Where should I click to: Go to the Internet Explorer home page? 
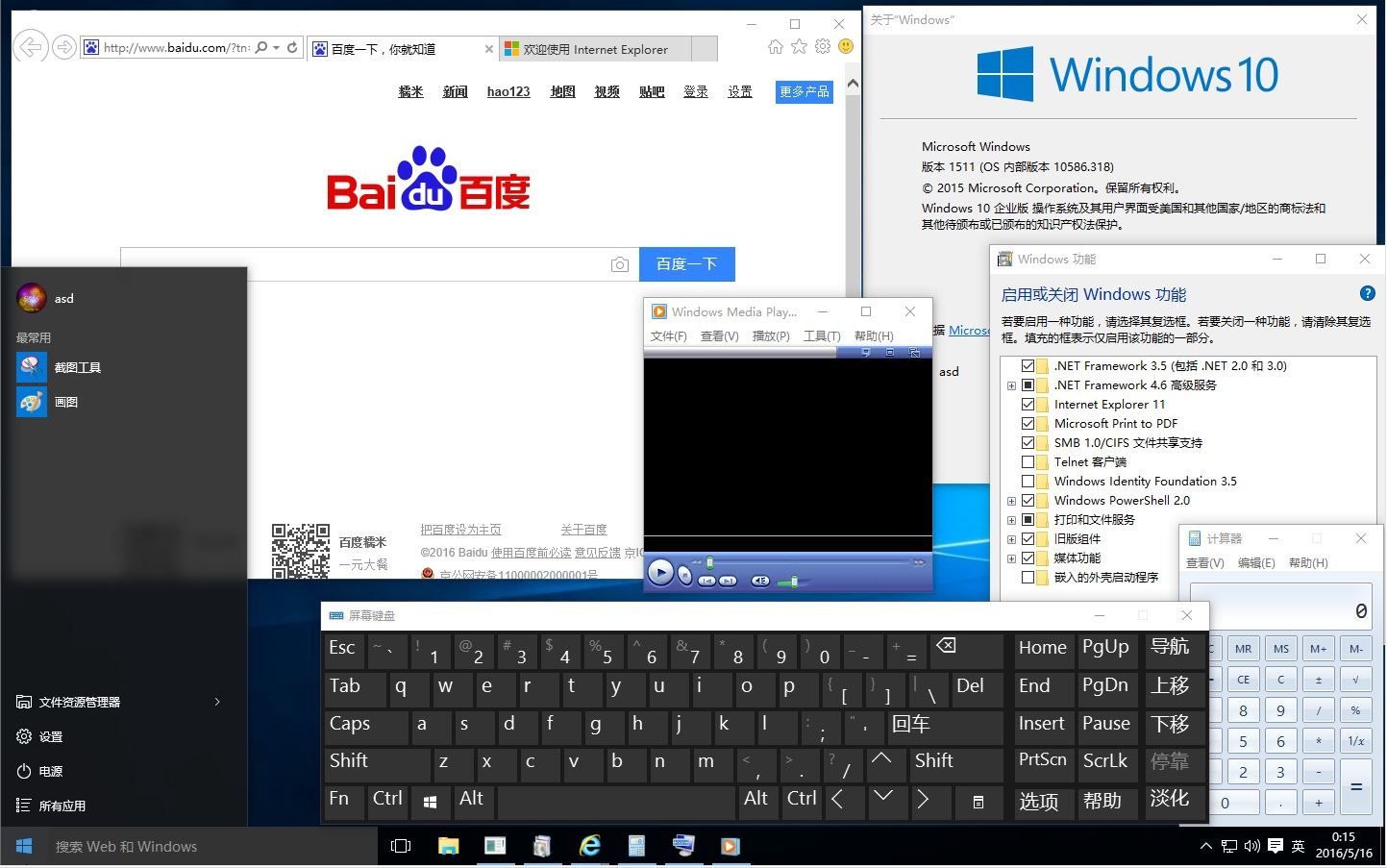(776, 46)
